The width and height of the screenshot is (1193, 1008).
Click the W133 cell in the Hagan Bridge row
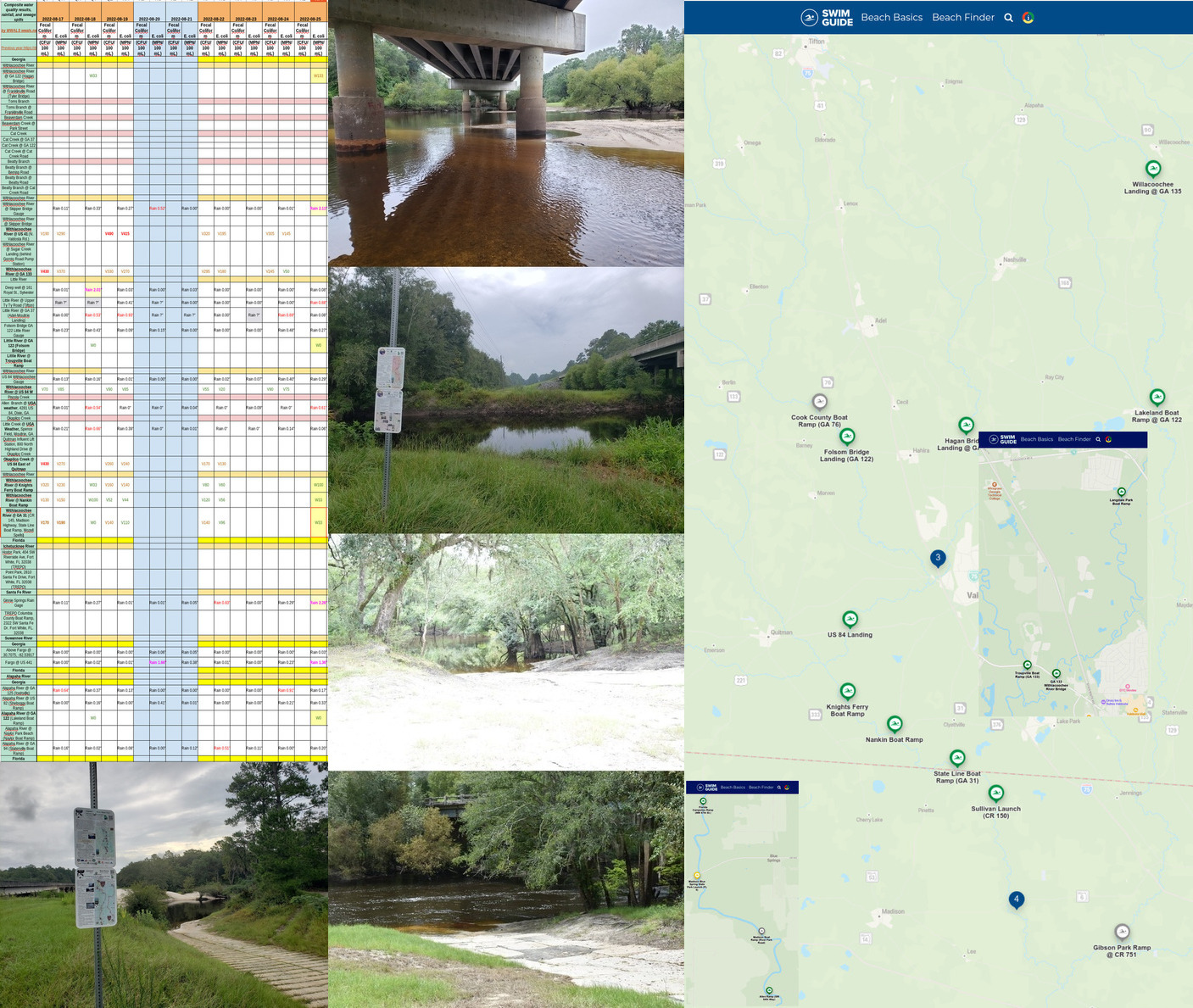point(319,75)
